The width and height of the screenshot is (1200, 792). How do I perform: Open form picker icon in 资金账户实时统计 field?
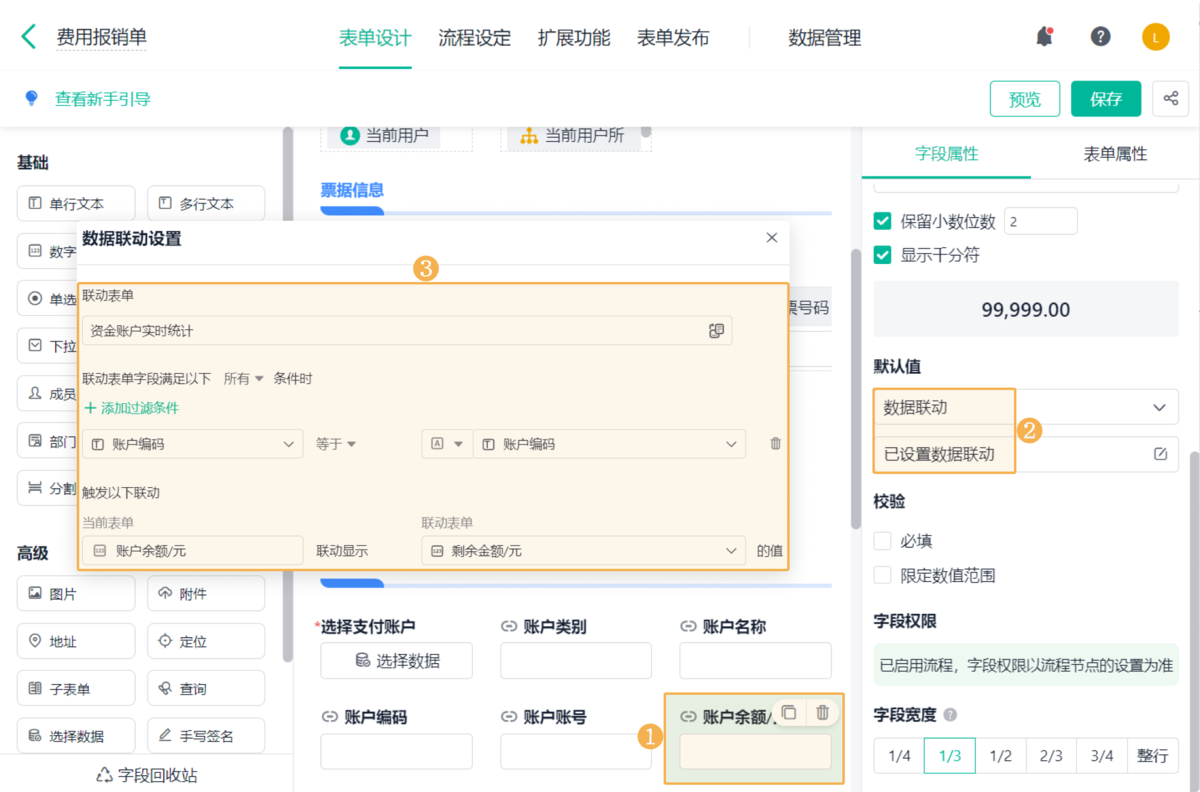(x=716, y=331)
